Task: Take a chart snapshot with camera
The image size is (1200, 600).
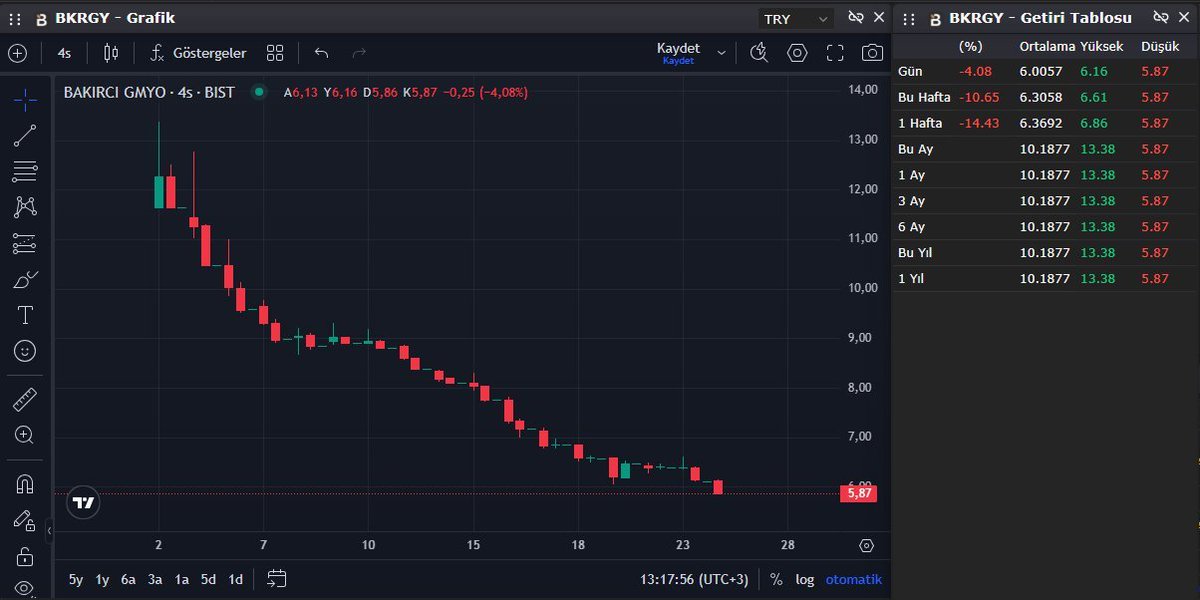Action: click(872, 53)
